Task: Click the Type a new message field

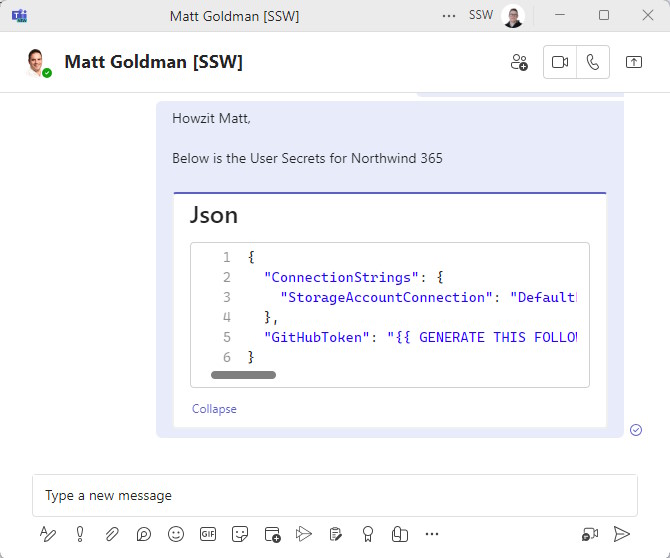Action: click(x=334, y=495)
